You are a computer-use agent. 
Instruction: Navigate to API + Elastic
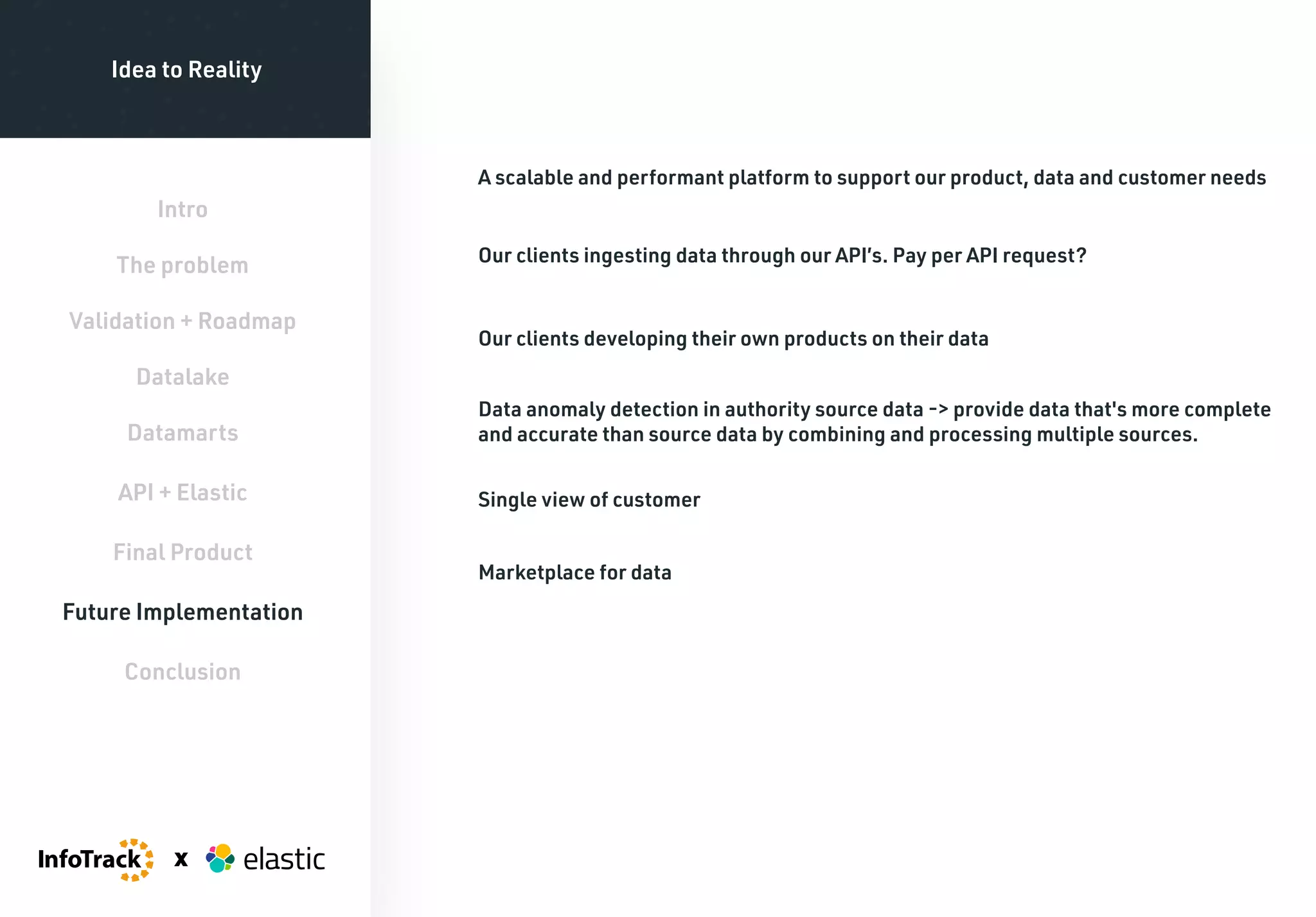(x=182, y=493)
